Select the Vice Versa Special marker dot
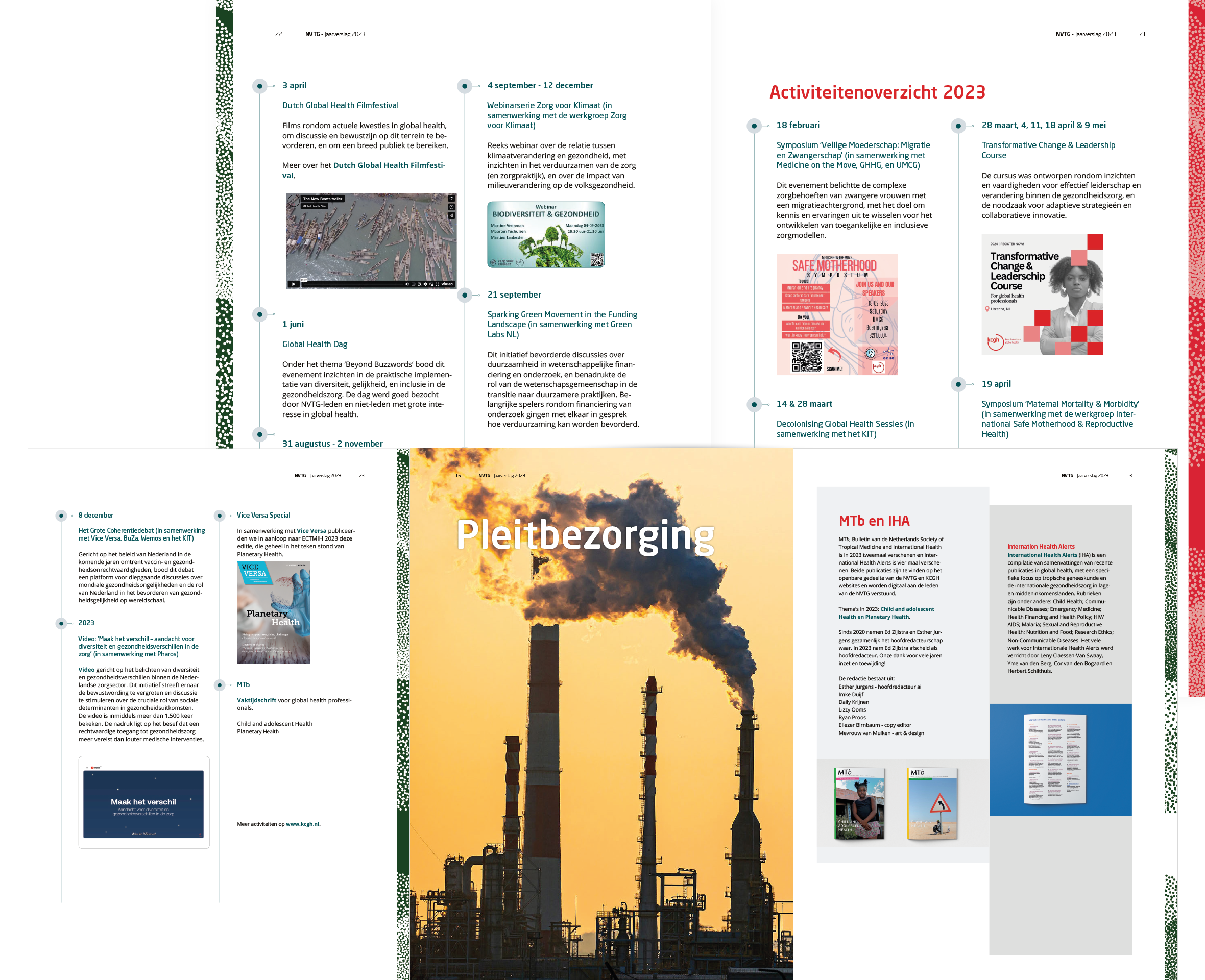 (220, 516)
